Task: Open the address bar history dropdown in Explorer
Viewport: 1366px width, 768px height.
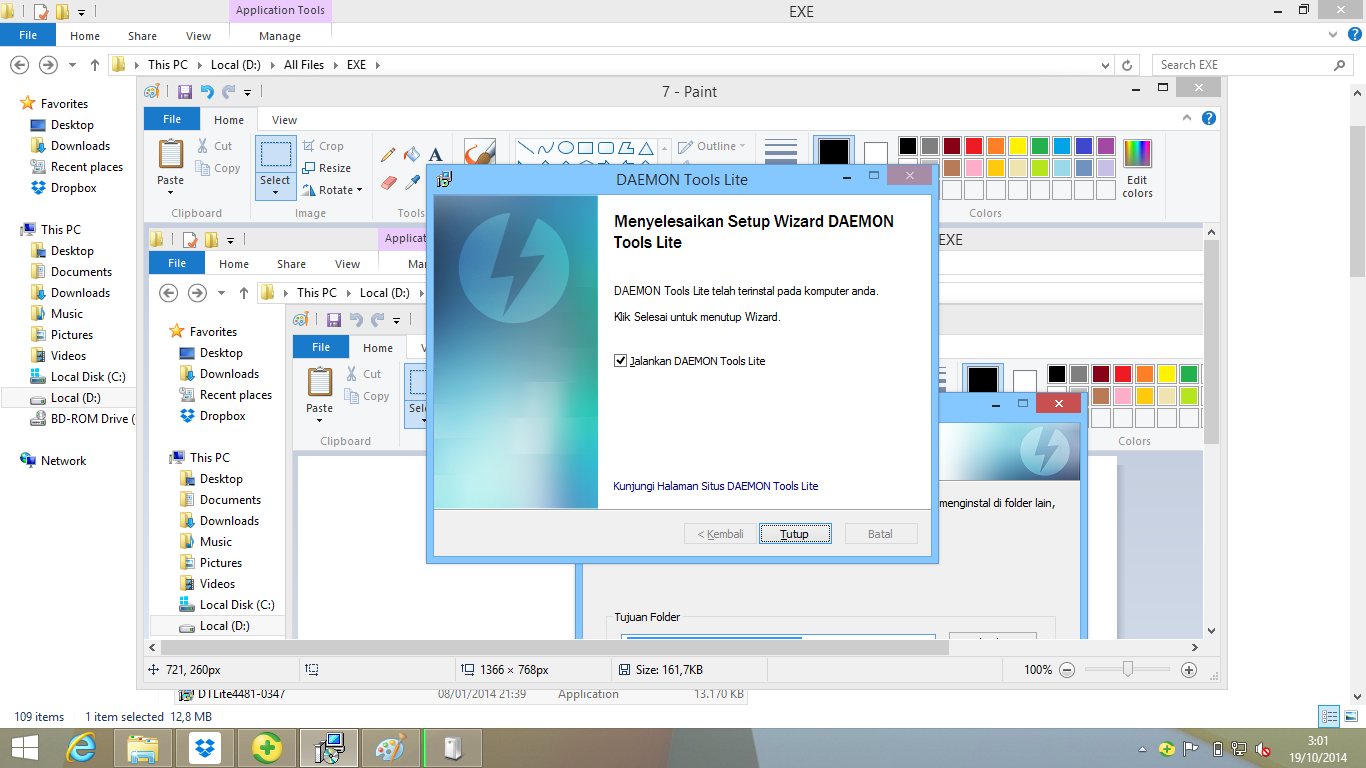Action: 1103,65
